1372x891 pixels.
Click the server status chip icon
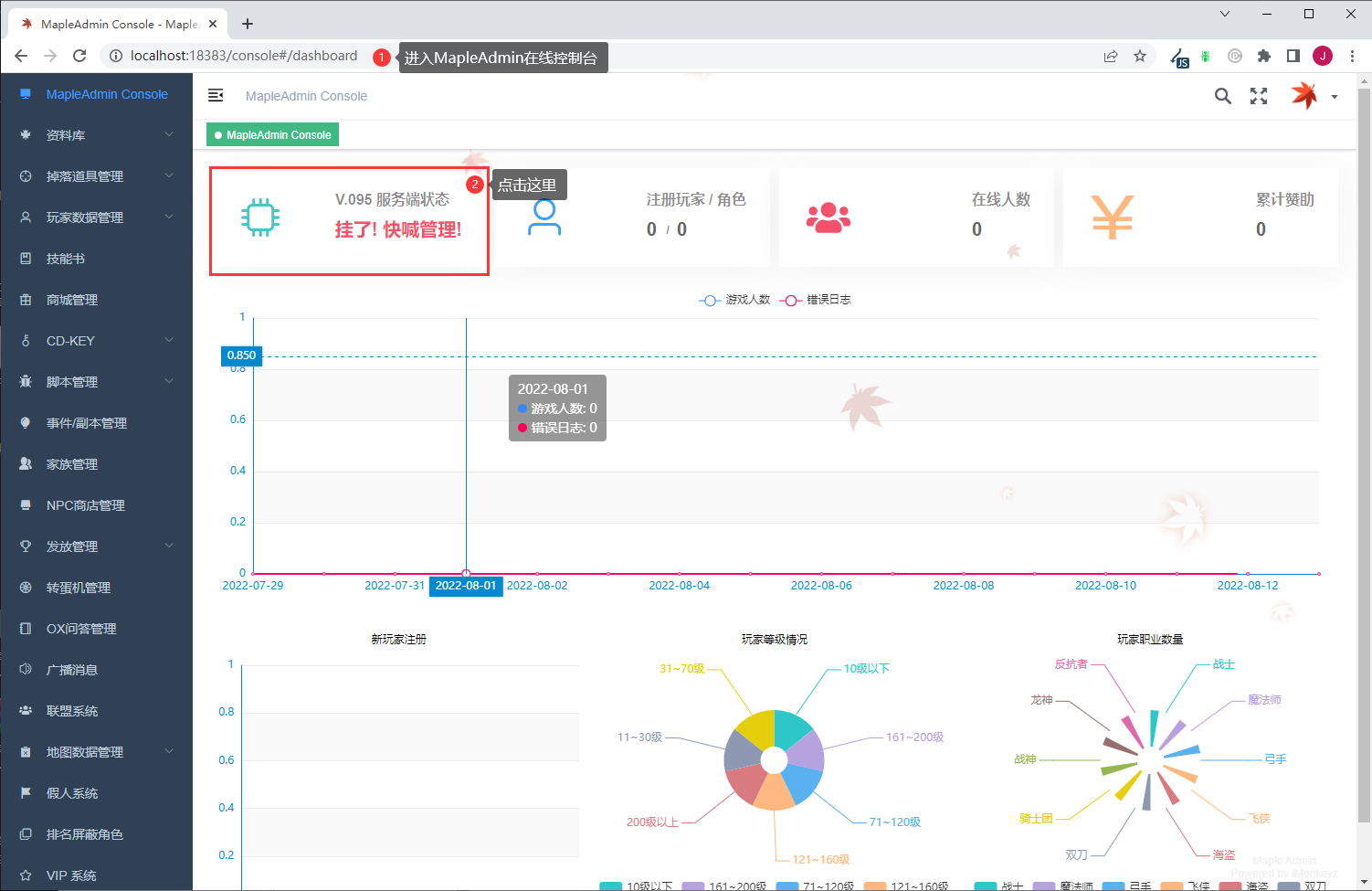pyautogui.click(x=260, y=217)
